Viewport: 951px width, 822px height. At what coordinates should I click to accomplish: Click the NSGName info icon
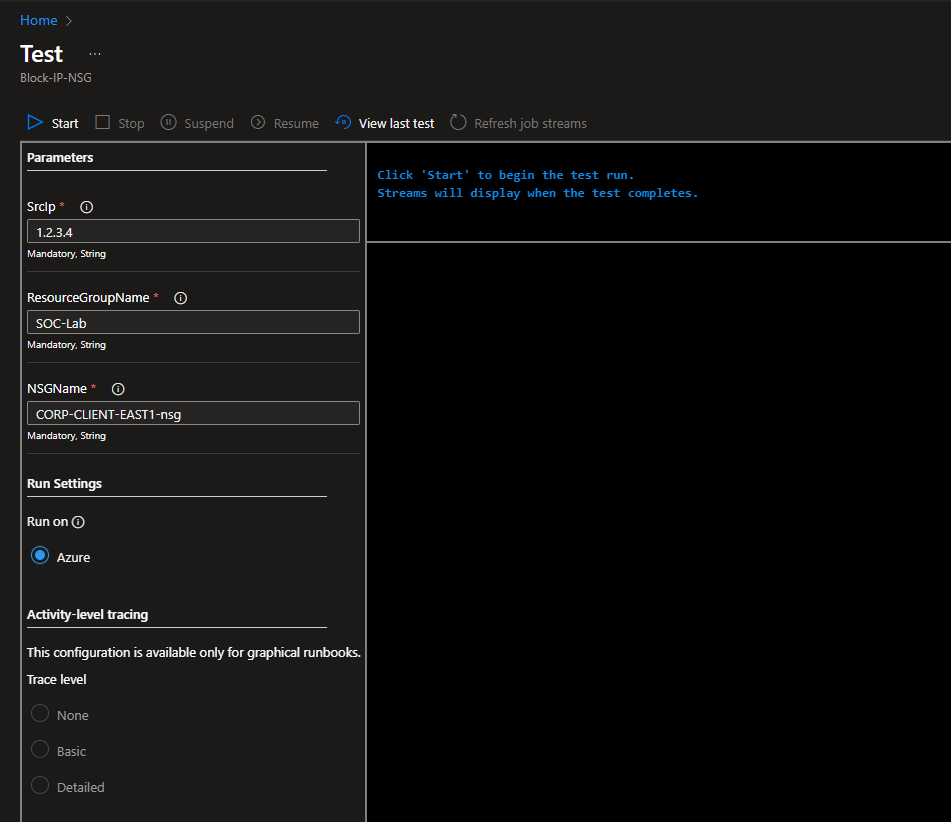point(118,389)
